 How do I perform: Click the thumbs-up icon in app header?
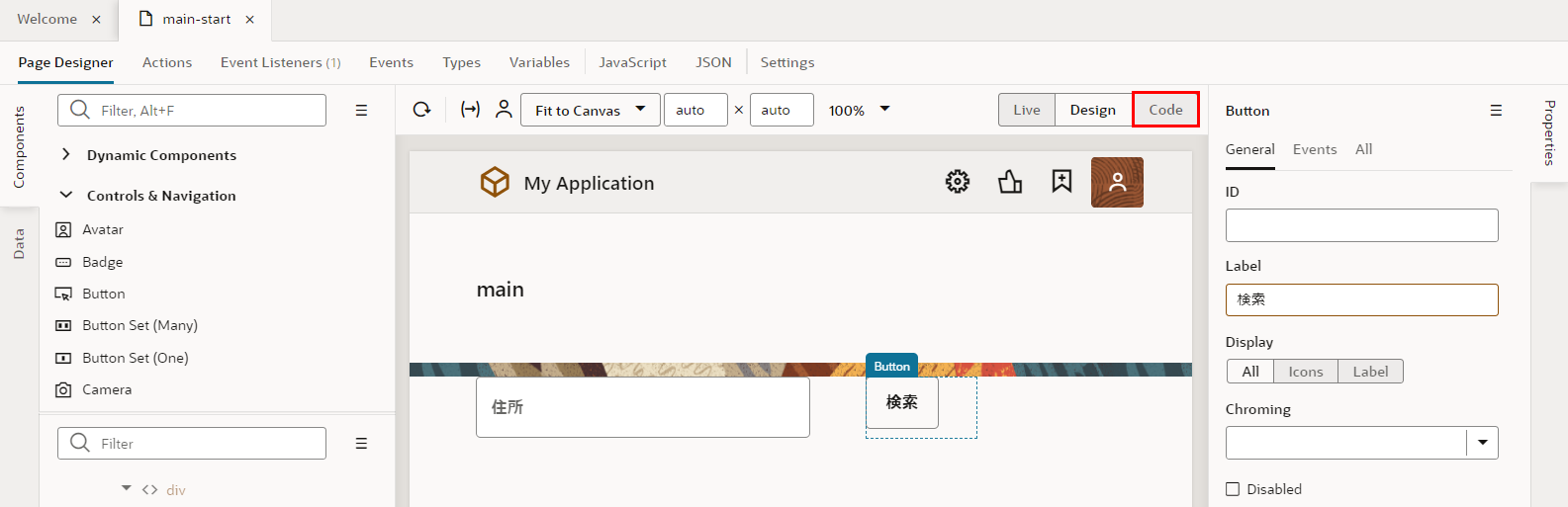[1010, 182]
